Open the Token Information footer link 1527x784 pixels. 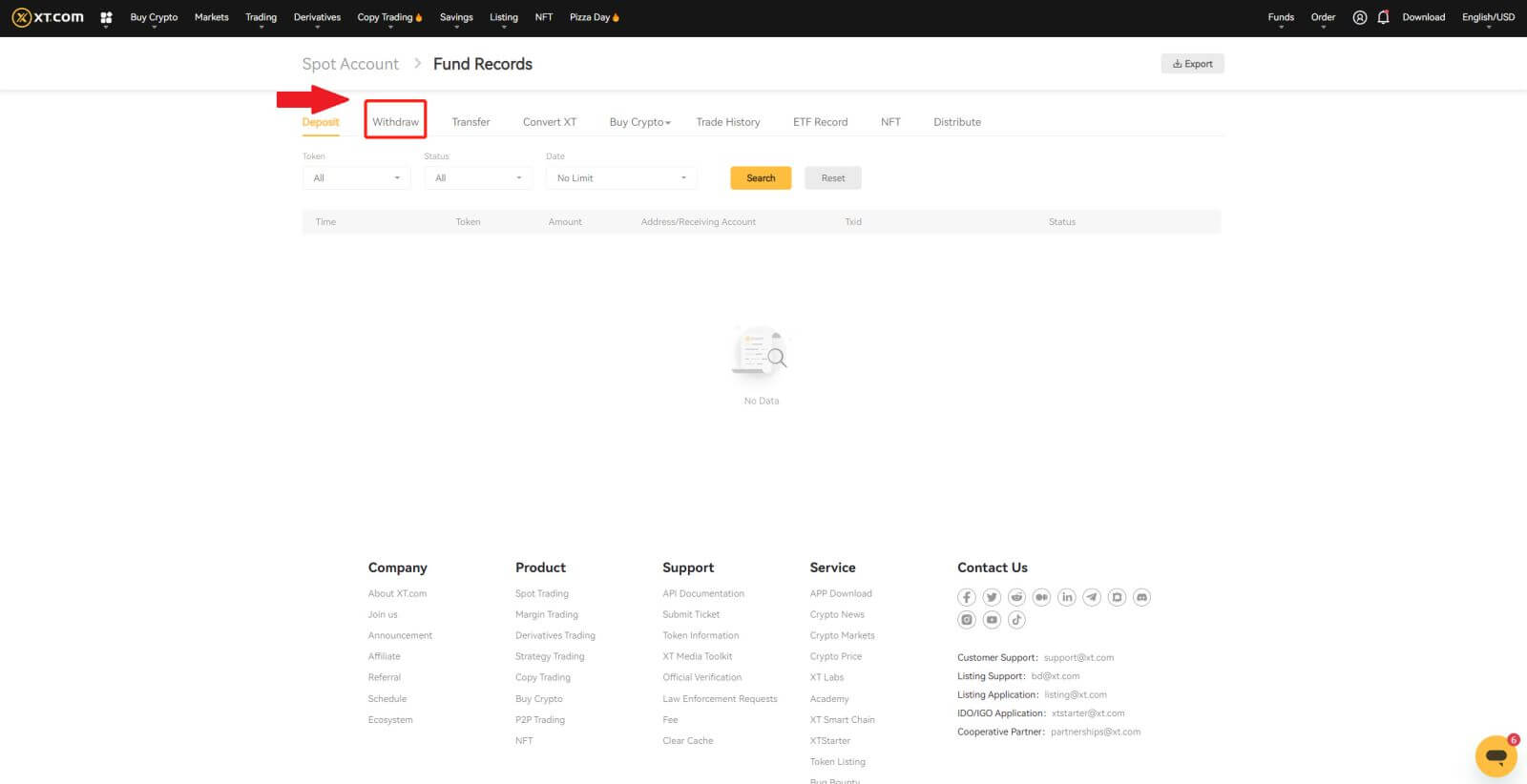pyautogui.click(x=701, y=635)
